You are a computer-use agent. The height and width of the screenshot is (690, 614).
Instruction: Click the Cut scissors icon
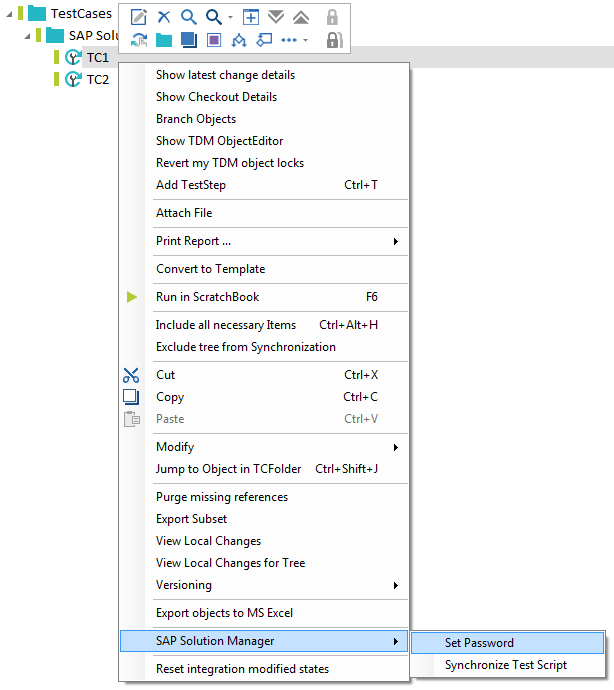point(131,375)
